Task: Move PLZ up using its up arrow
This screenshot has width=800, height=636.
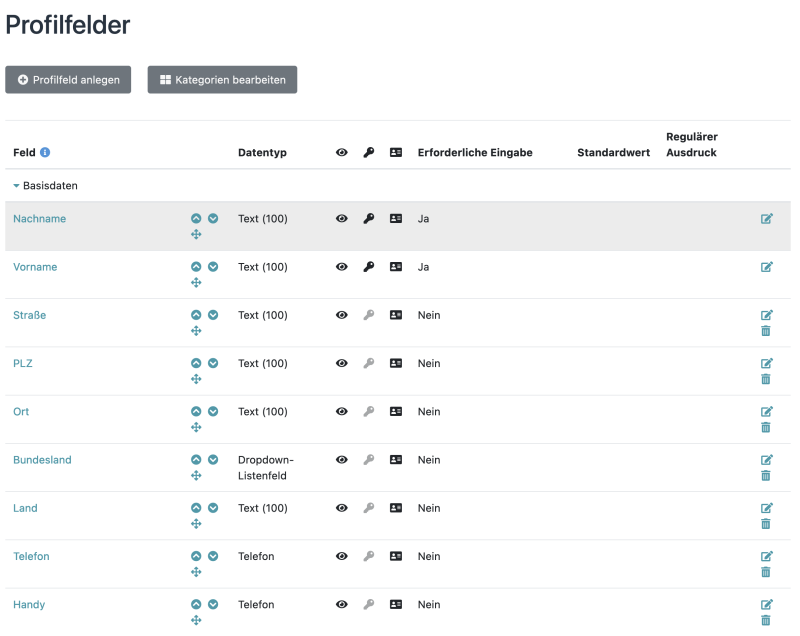Action: pos(195,363)
